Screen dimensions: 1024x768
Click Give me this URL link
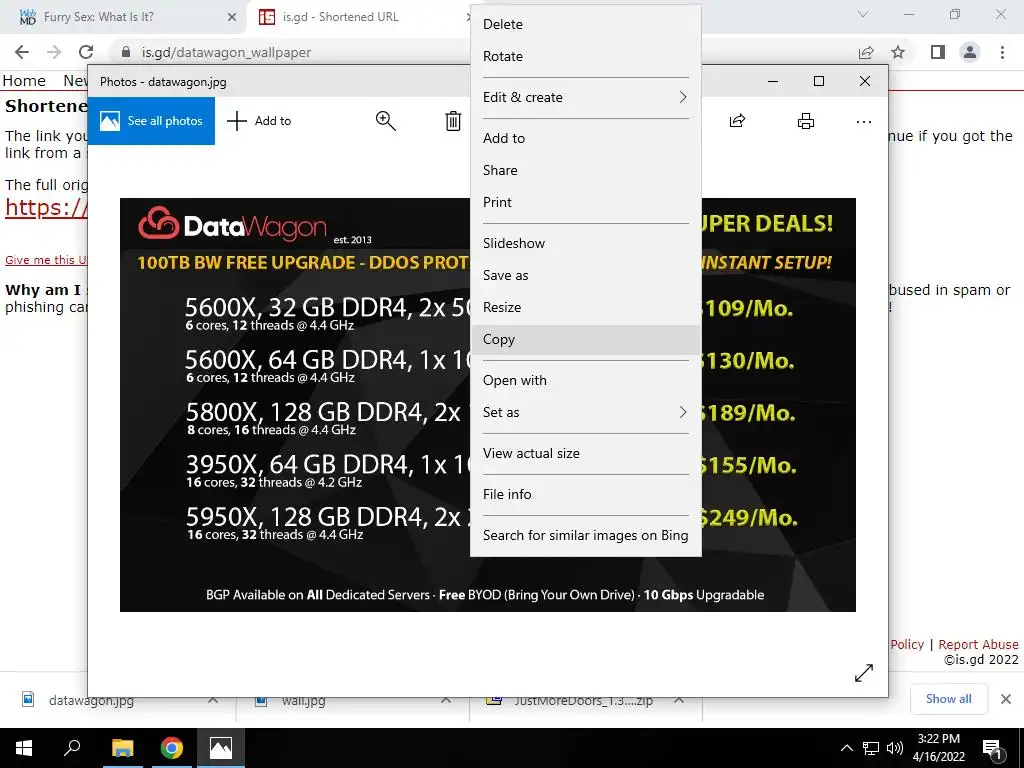coord(46,260)
